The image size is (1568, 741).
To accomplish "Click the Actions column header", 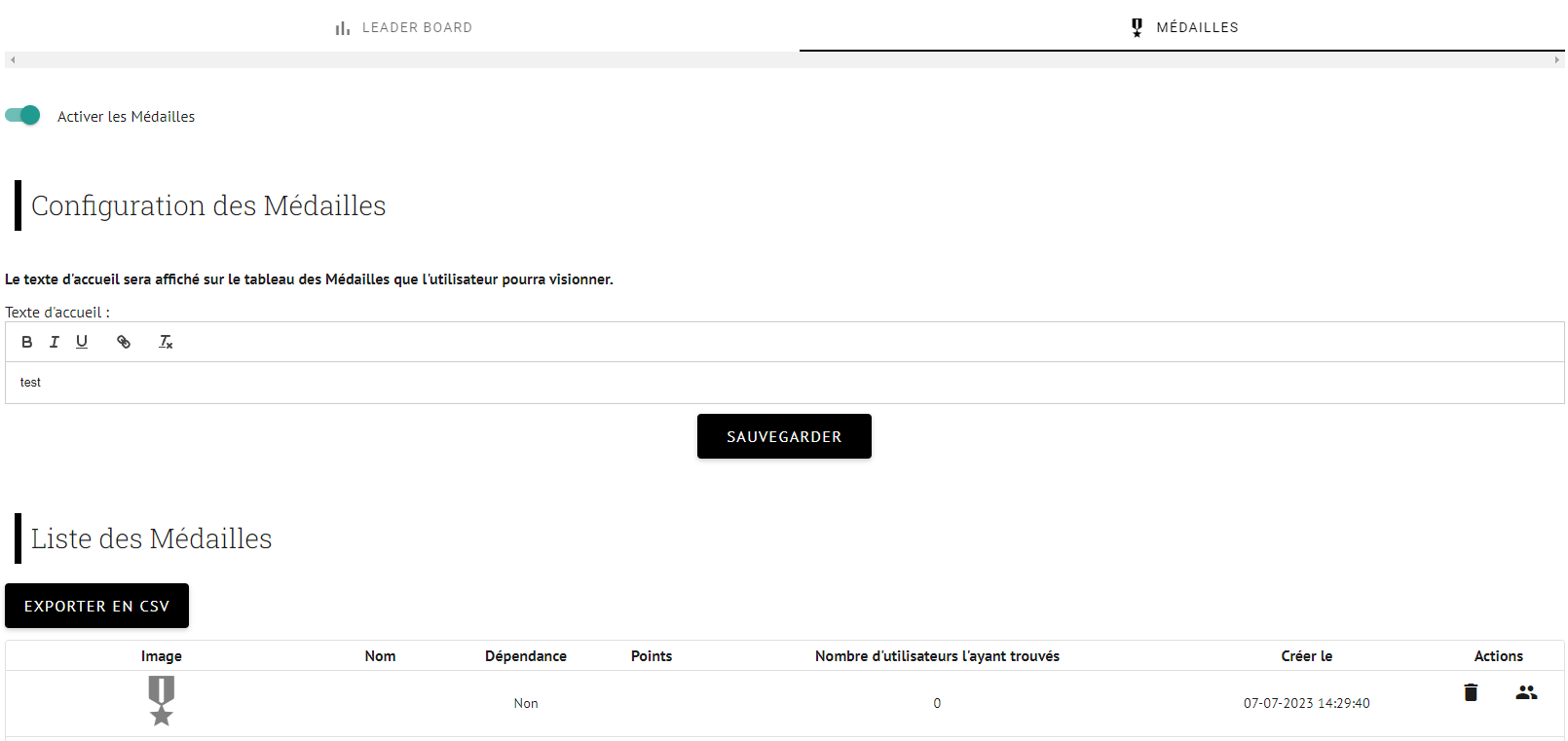I will [1499, 656].
